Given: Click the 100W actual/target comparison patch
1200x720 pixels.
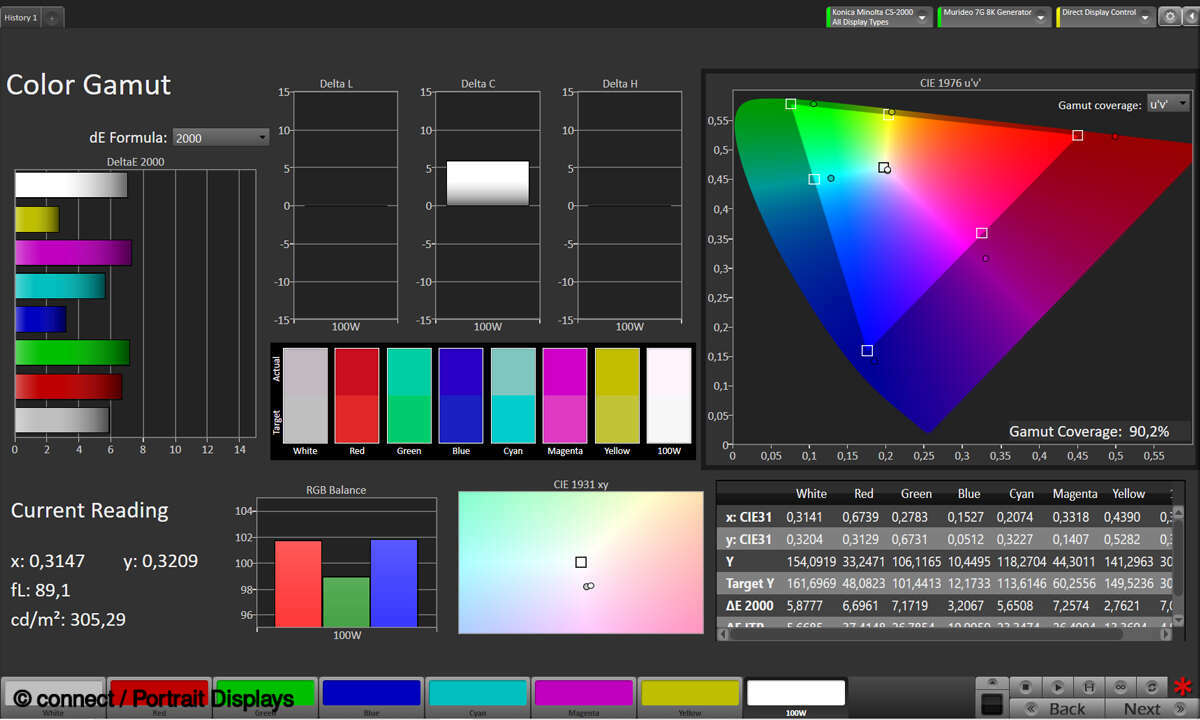Looking at the screenshot, I should pyautogui.click(x=669, y=395).
